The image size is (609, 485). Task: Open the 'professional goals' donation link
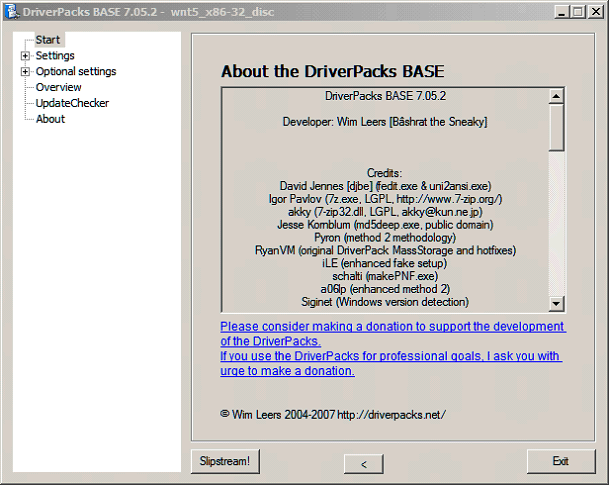pos(390,363)
